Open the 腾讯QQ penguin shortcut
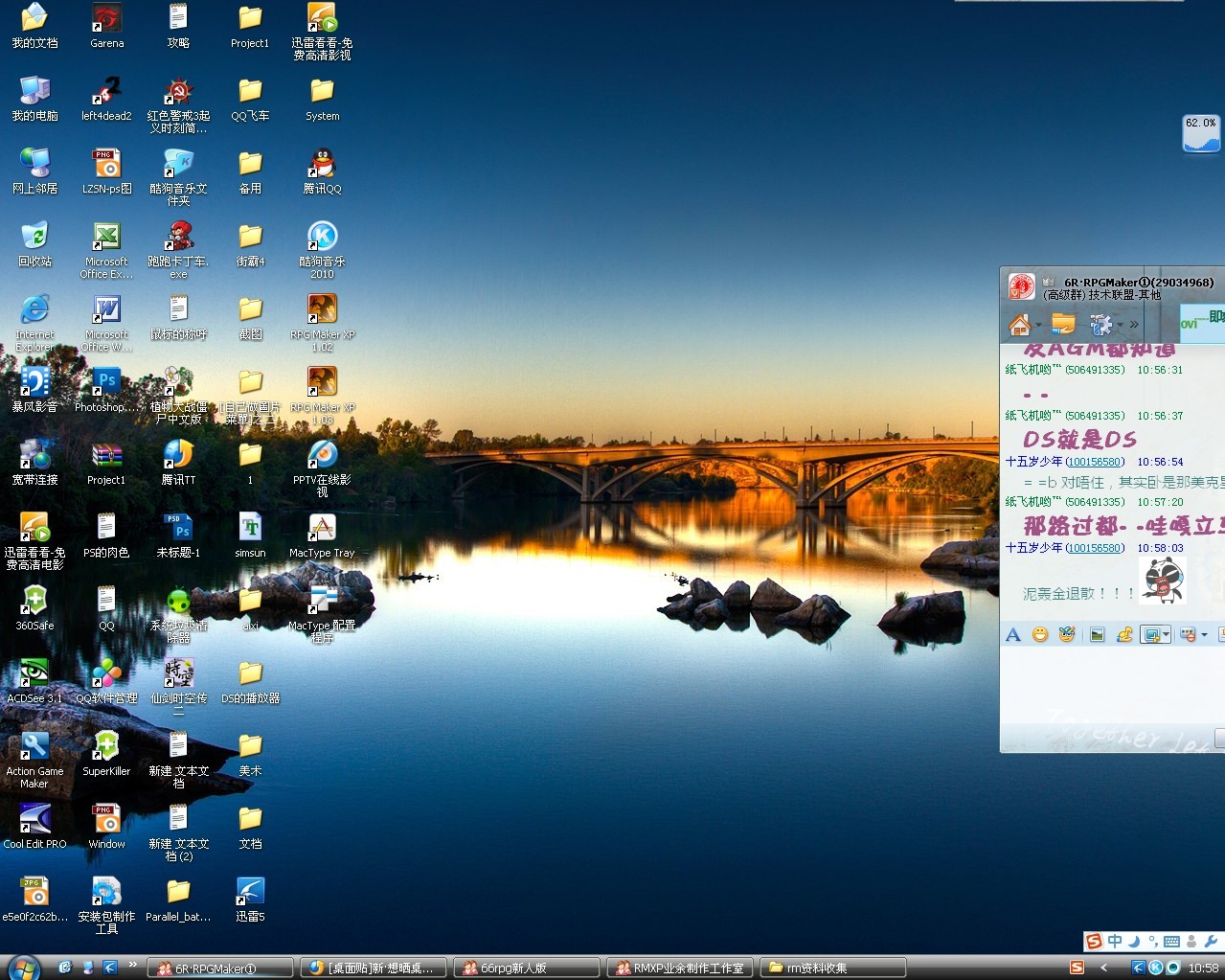Viewport: 1225px width, 980px height. 322,171
